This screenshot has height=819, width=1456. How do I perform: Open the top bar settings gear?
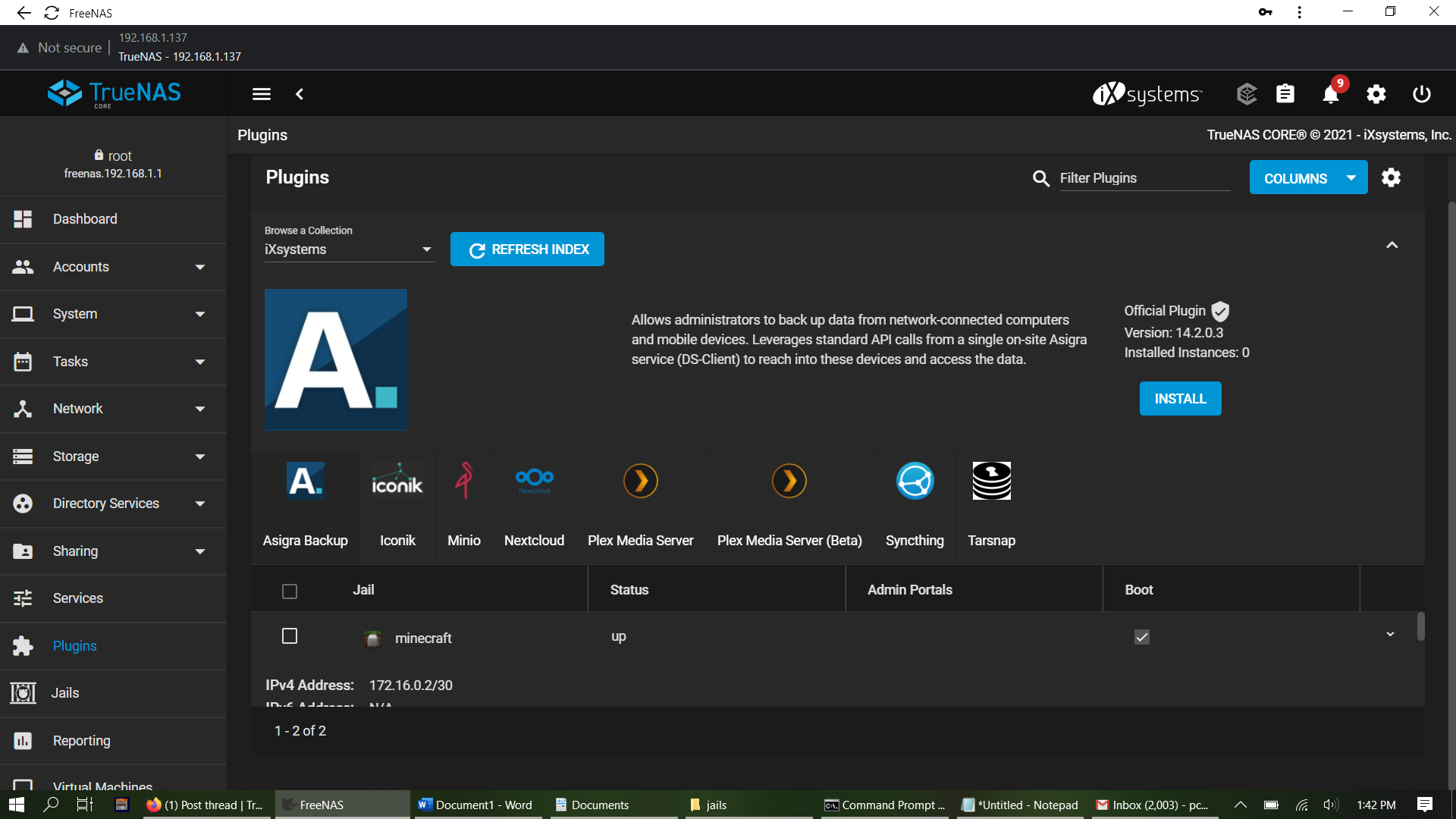pos(1376,94)
